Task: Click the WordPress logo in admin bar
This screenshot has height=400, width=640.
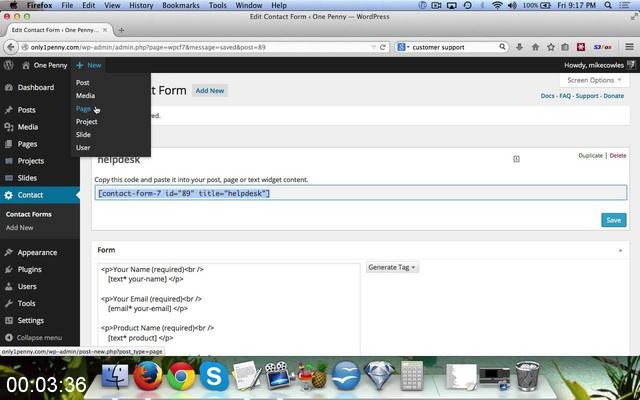Action: (9, 65)
